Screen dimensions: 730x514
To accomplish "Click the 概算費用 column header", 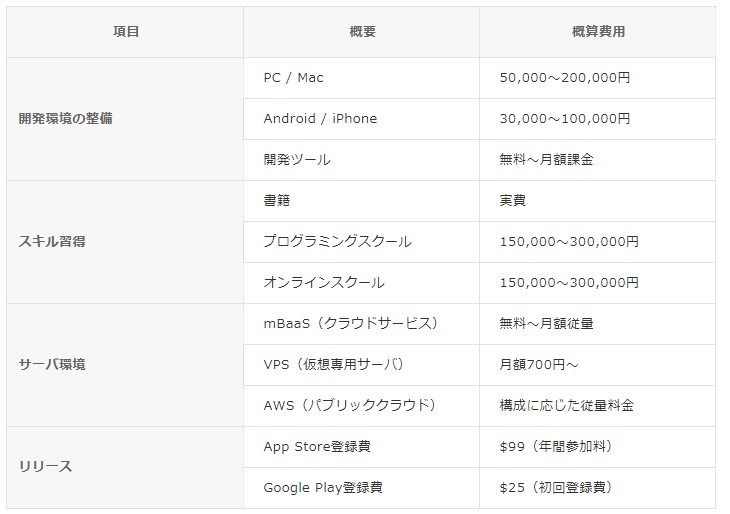I will 598,32.
